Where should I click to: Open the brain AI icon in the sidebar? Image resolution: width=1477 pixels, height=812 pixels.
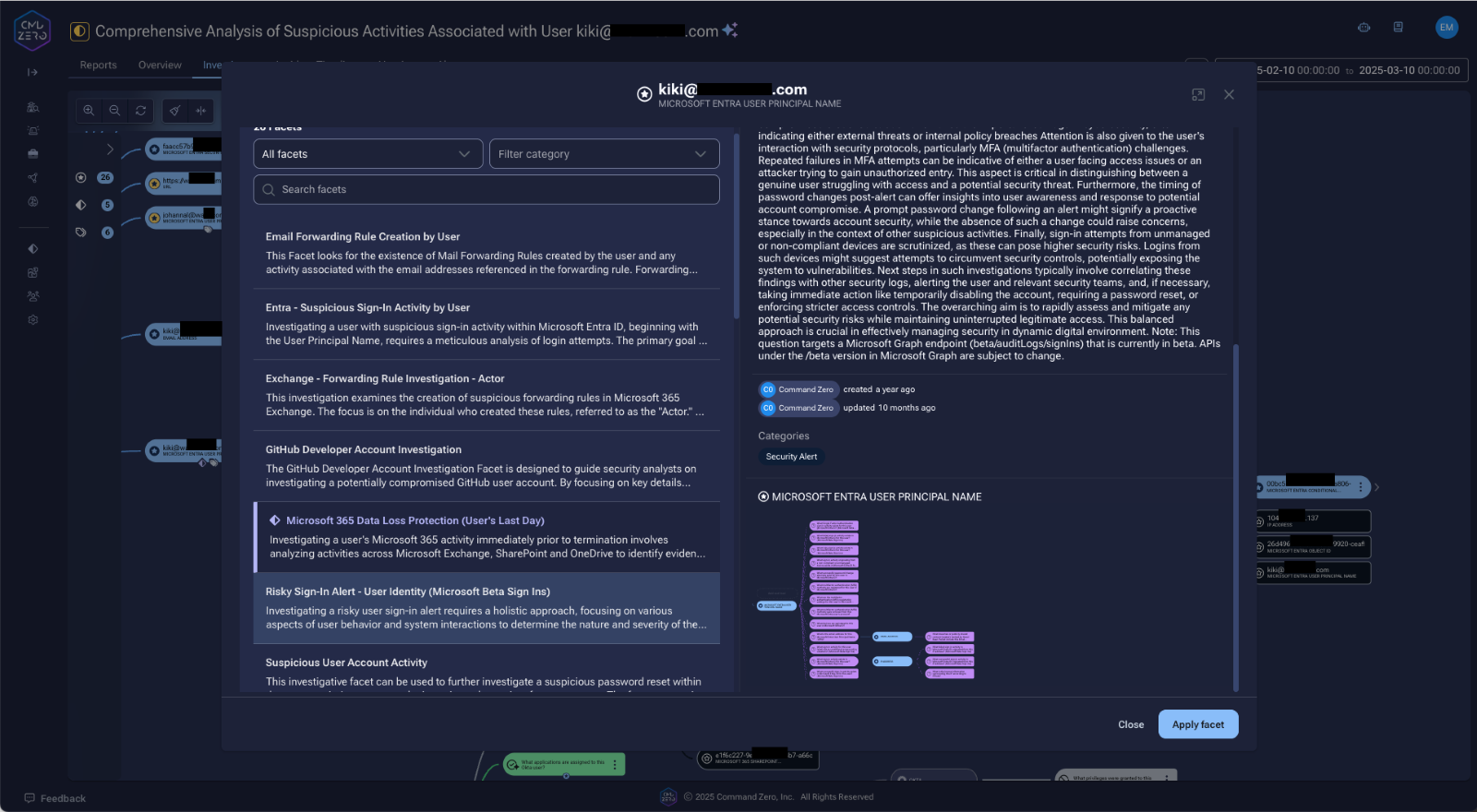tap(33, 201)
